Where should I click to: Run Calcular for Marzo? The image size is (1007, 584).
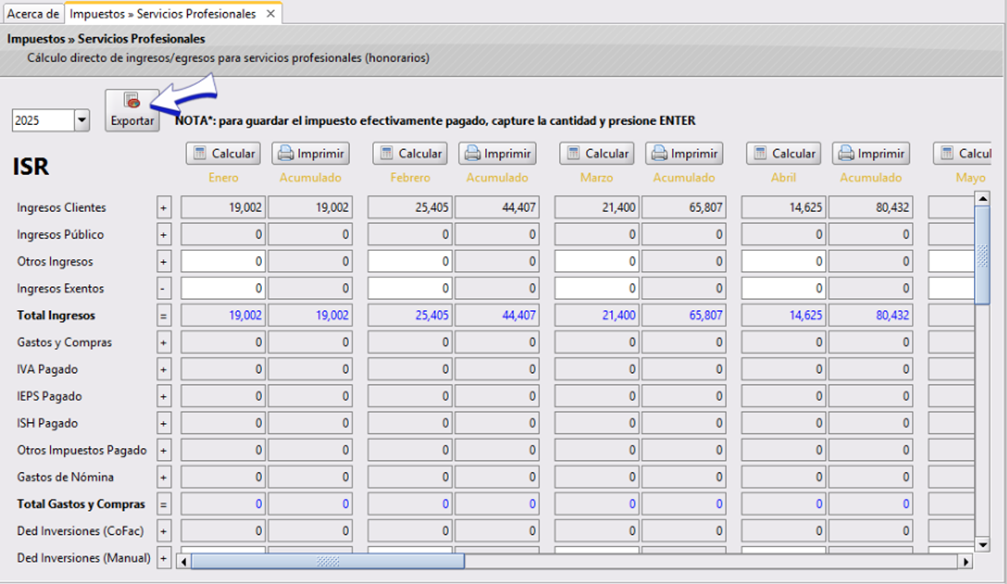click(597, 154)
